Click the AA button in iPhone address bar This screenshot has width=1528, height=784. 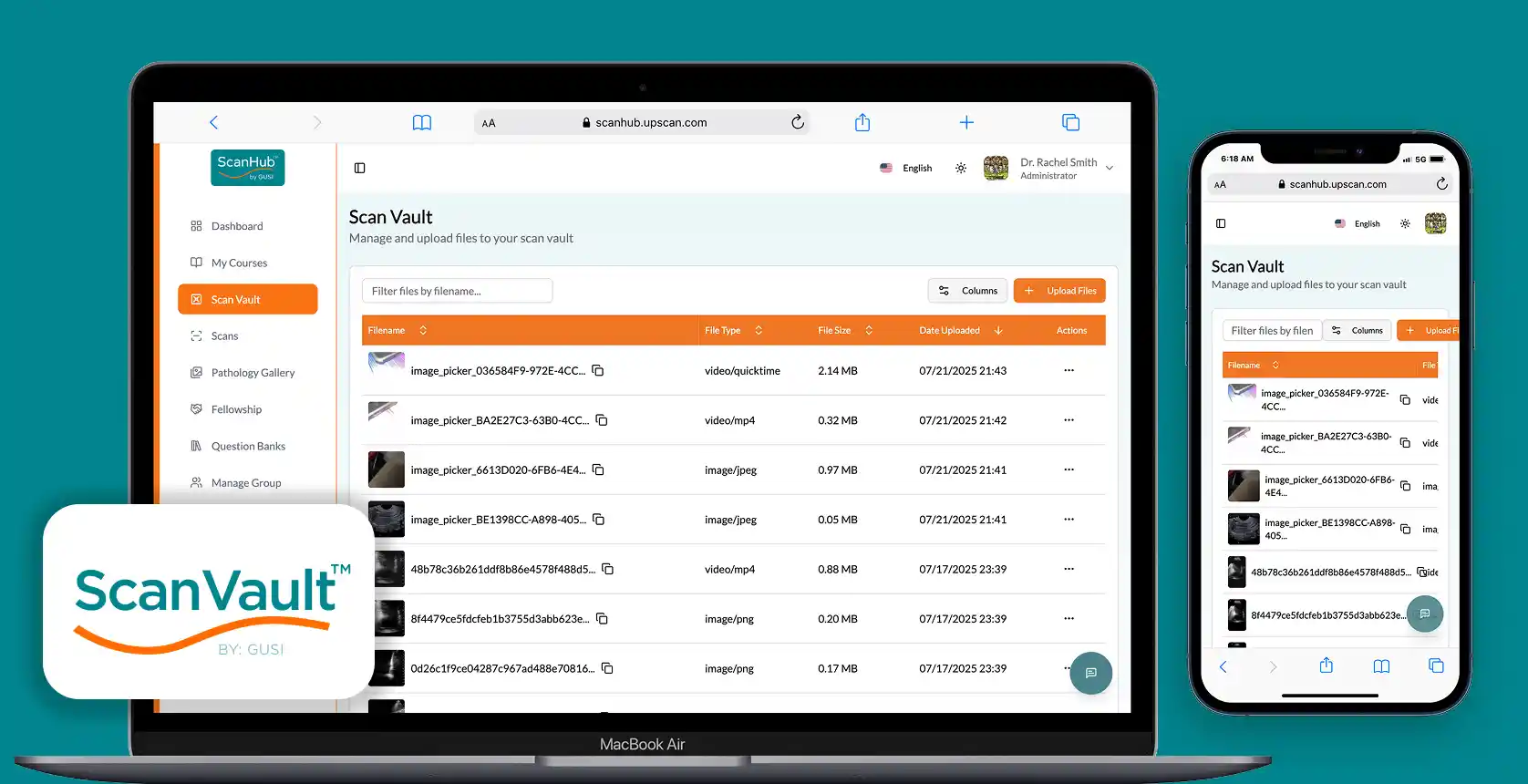click(x=1220, y=185)
